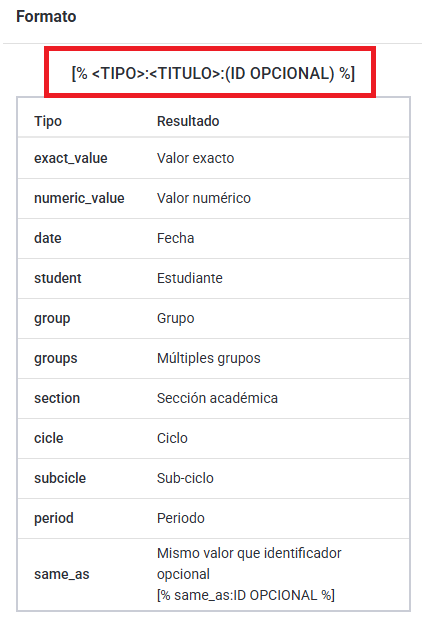Select the group type row
Viewport: 425px width, 617px height.
(213, 318)
